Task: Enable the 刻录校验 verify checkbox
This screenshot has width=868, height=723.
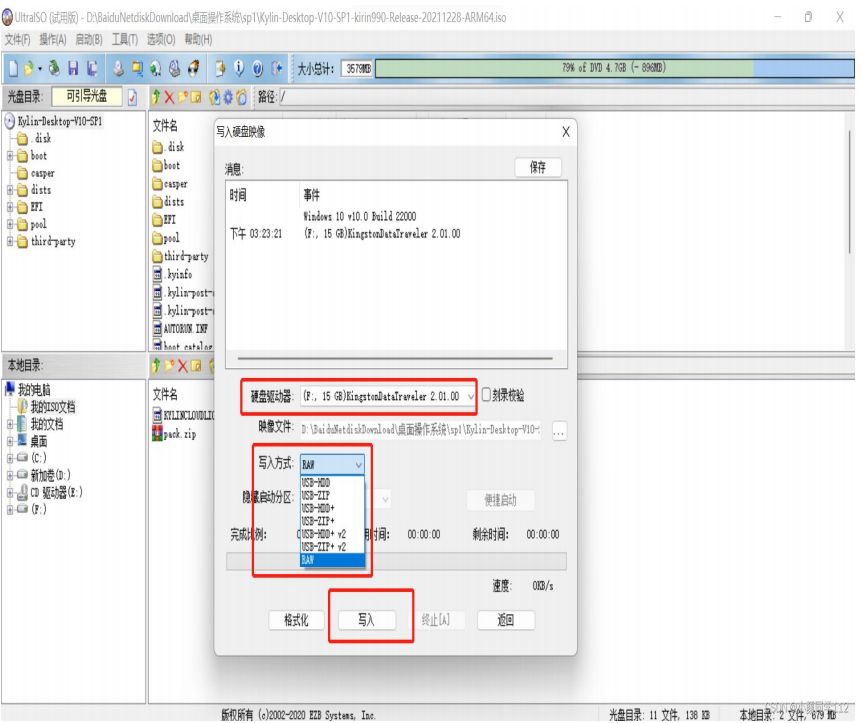Action: coord(487,395)
